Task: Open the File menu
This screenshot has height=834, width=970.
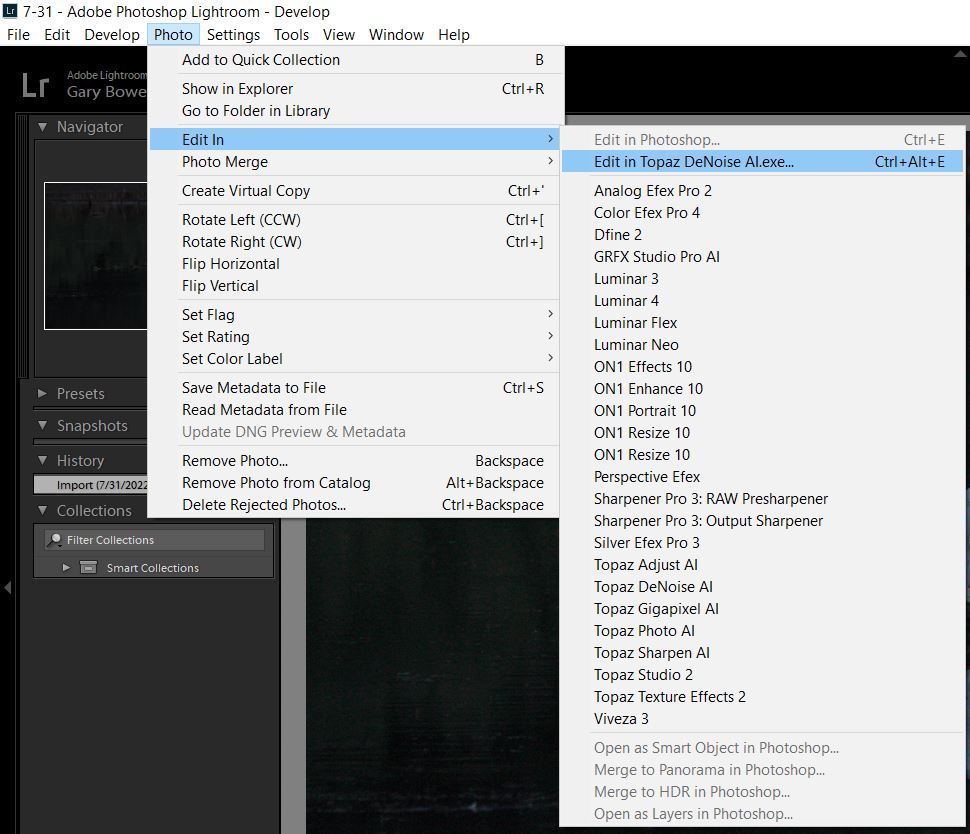Action: point(18,34)
